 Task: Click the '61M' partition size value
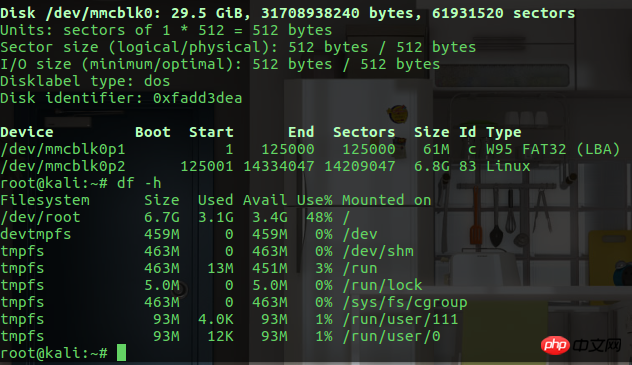[x=436, y=149]
